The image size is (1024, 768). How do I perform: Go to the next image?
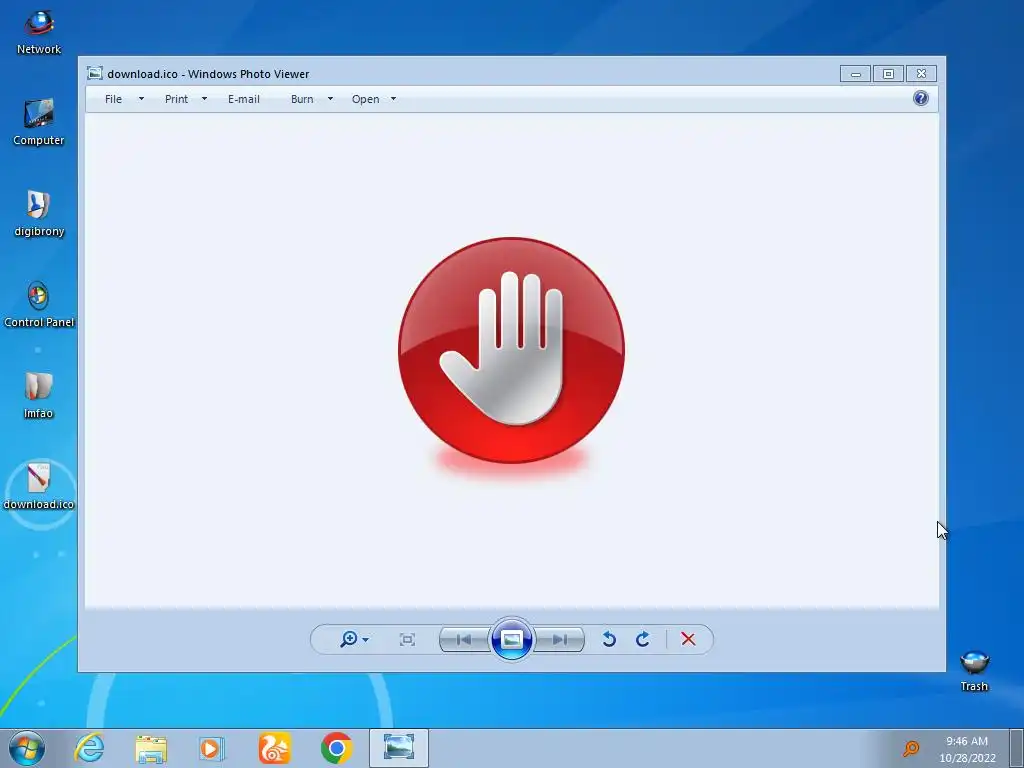click(x=559, y=639)
